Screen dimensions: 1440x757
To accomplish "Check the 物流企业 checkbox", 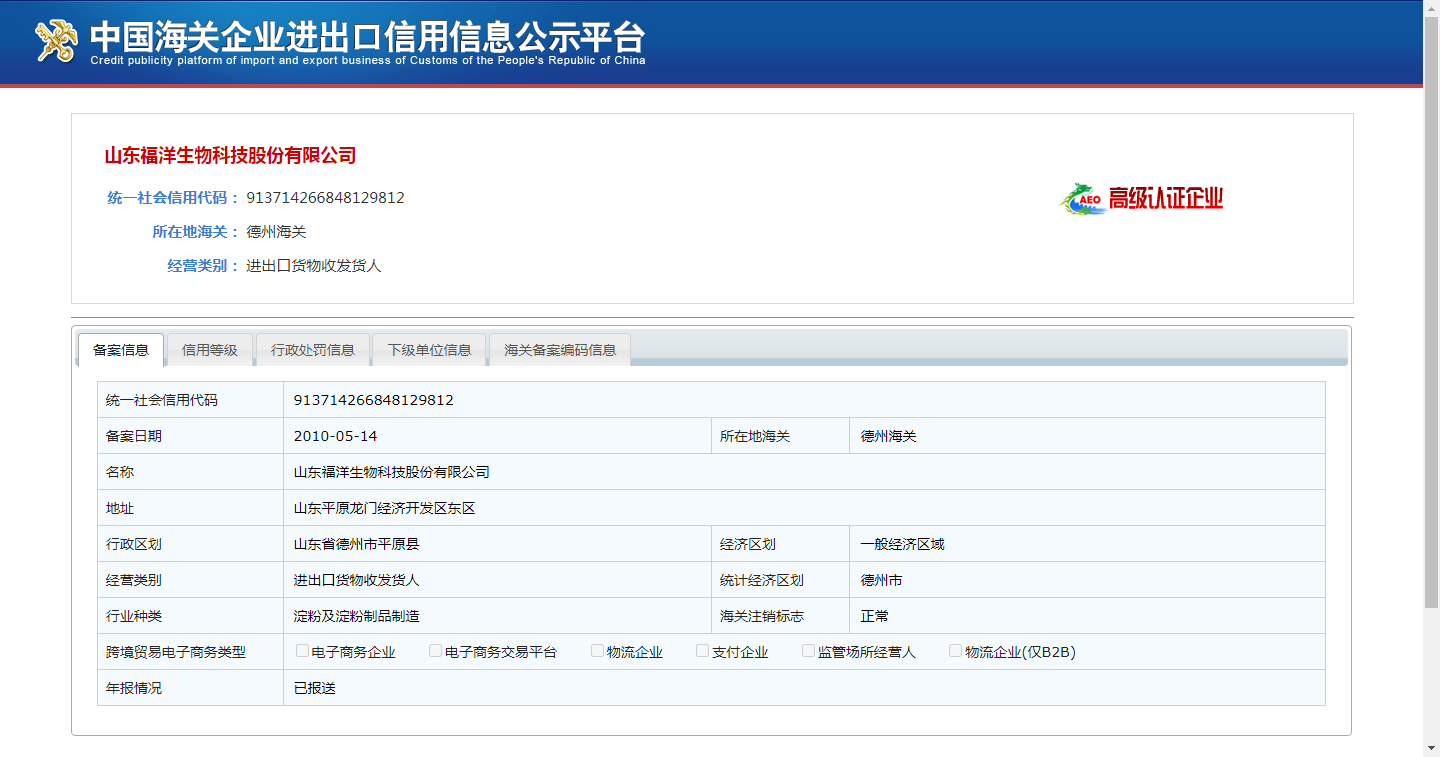I will tap(597, 651).
